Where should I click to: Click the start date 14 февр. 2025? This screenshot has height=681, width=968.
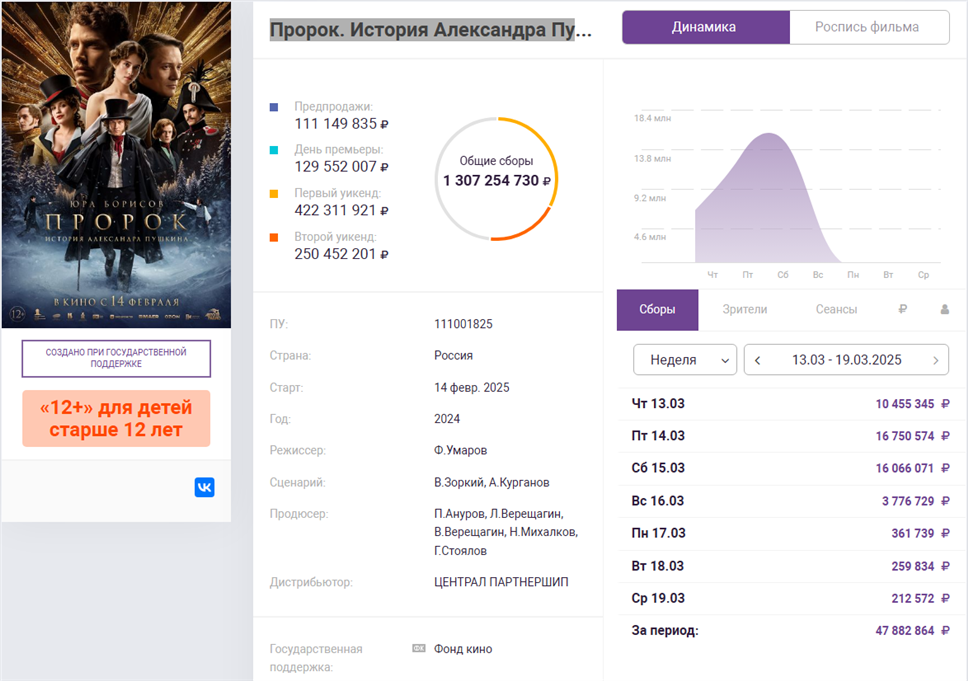coord(472,387)
